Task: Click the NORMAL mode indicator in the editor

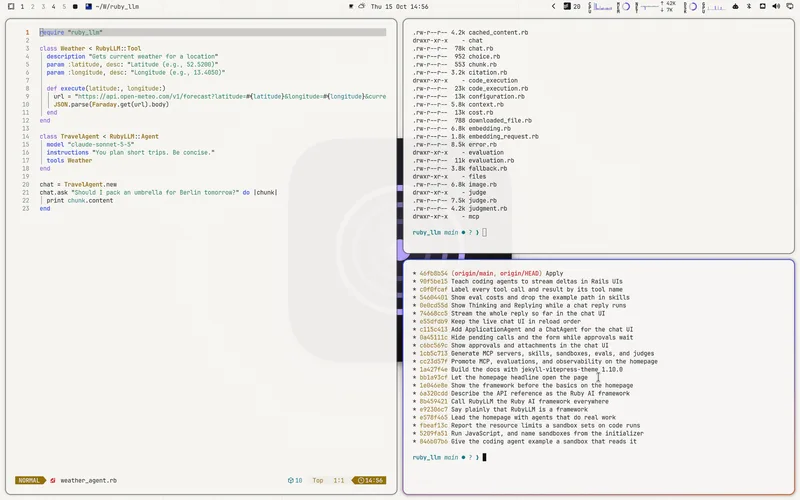Action: pyautogui.click(x=29, y=480)
